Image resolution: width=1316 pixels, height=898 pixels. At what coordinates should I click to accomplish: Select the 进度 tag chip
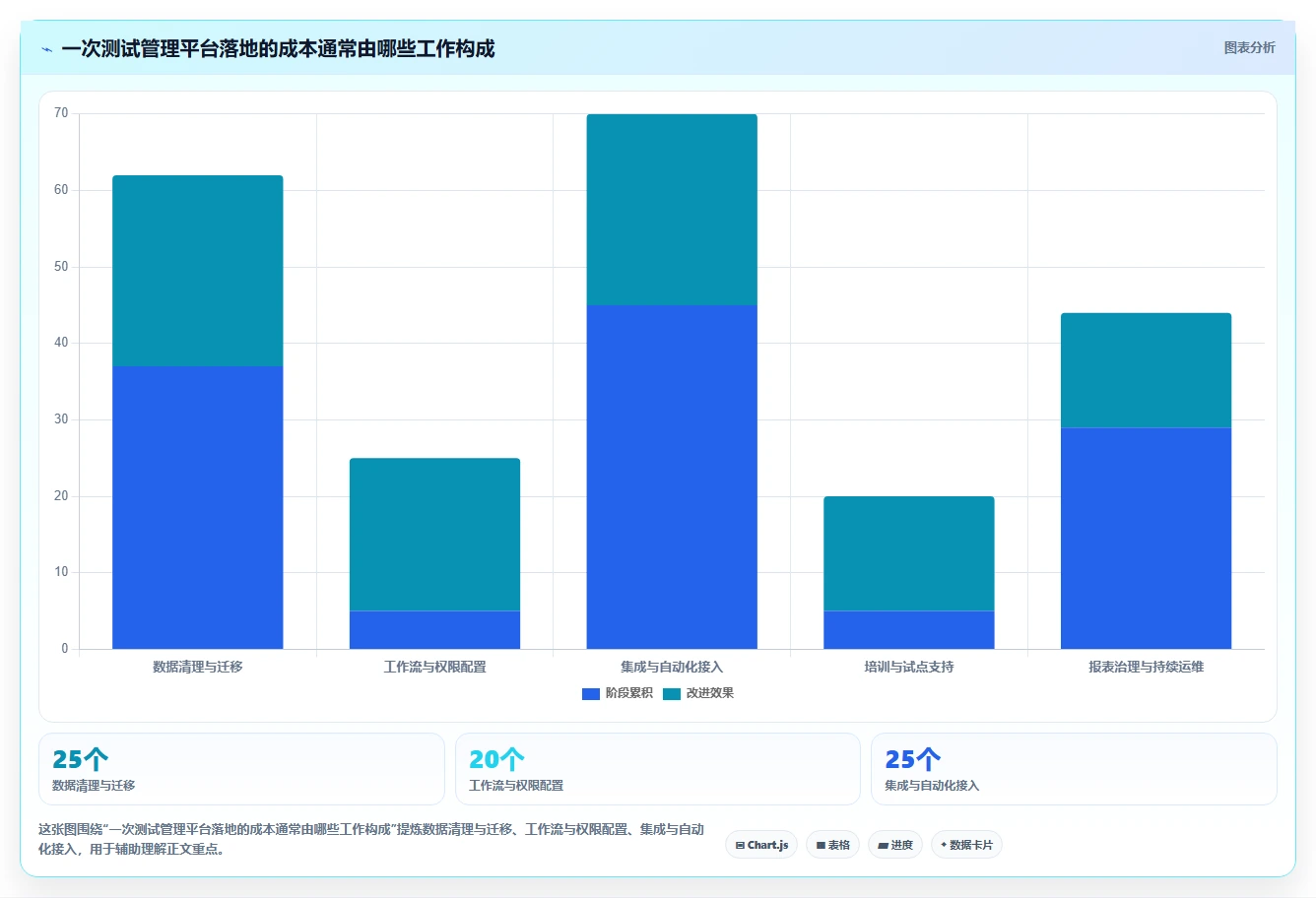pyautogui.click(x=894, y=845)
